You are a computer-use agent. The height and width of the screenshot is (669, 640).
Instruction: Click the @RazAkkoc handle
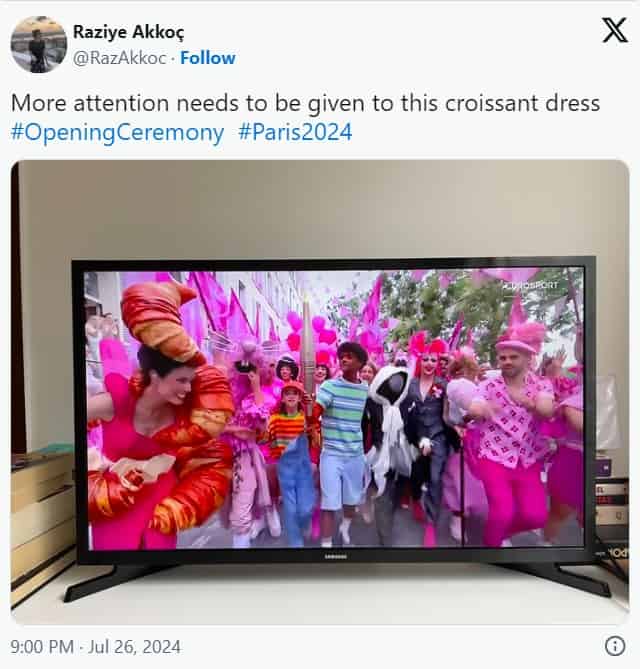119,58
